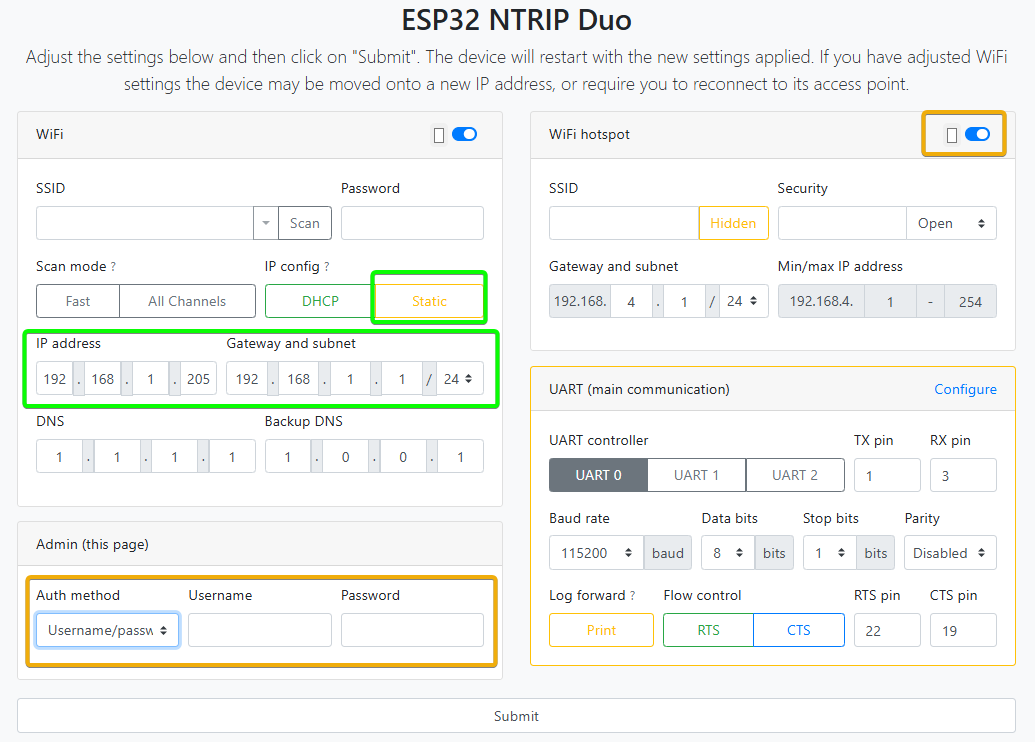The image size is (1035, 742).
Task: Click hotspot gateway last octet 1
Action: click(x=684, y=302)
